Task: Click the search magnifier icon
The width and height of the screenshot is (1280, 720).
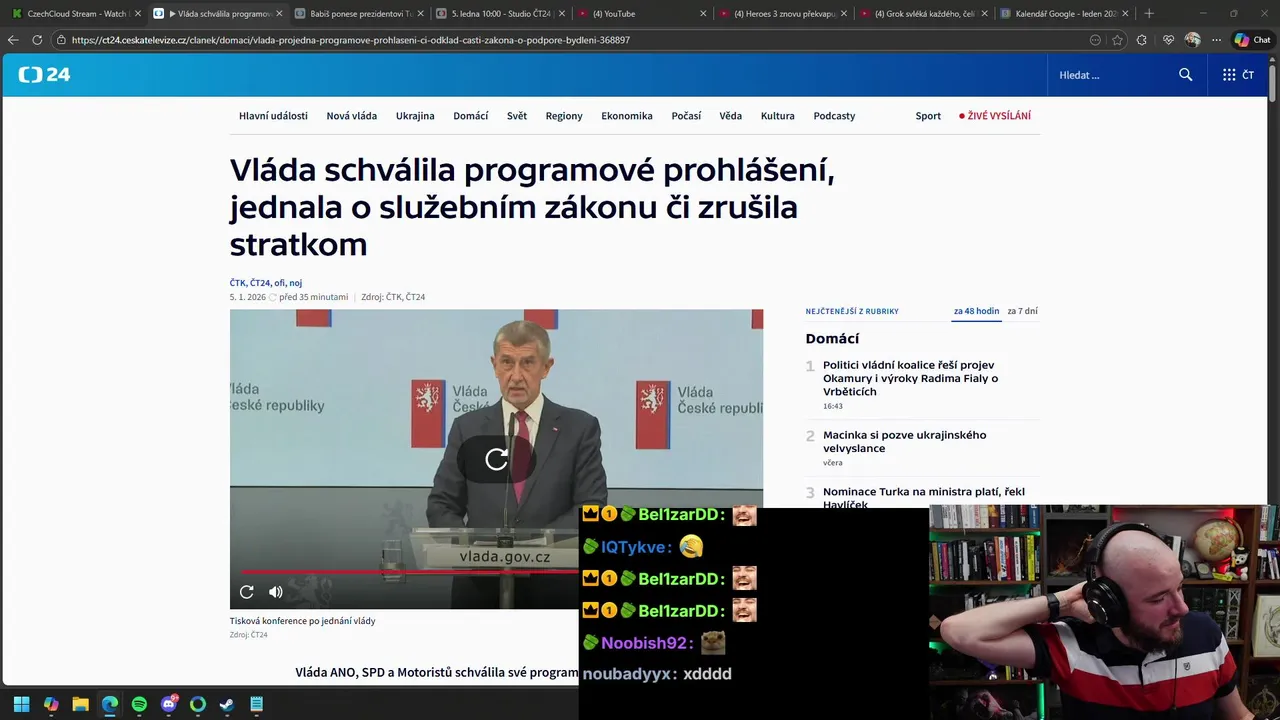Action: 1185,75
